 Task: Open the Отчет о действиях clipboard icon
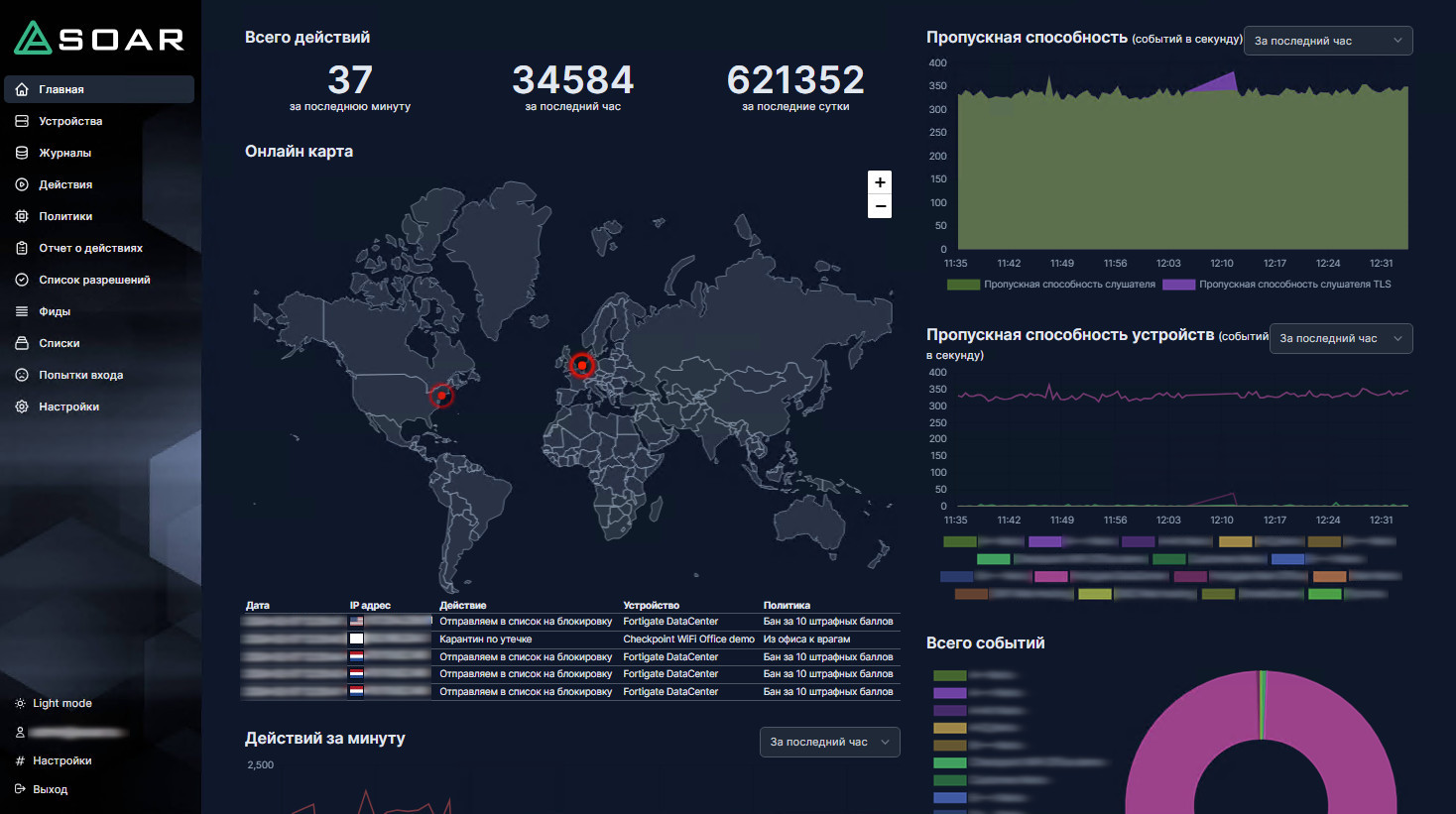tap(22, 248)
